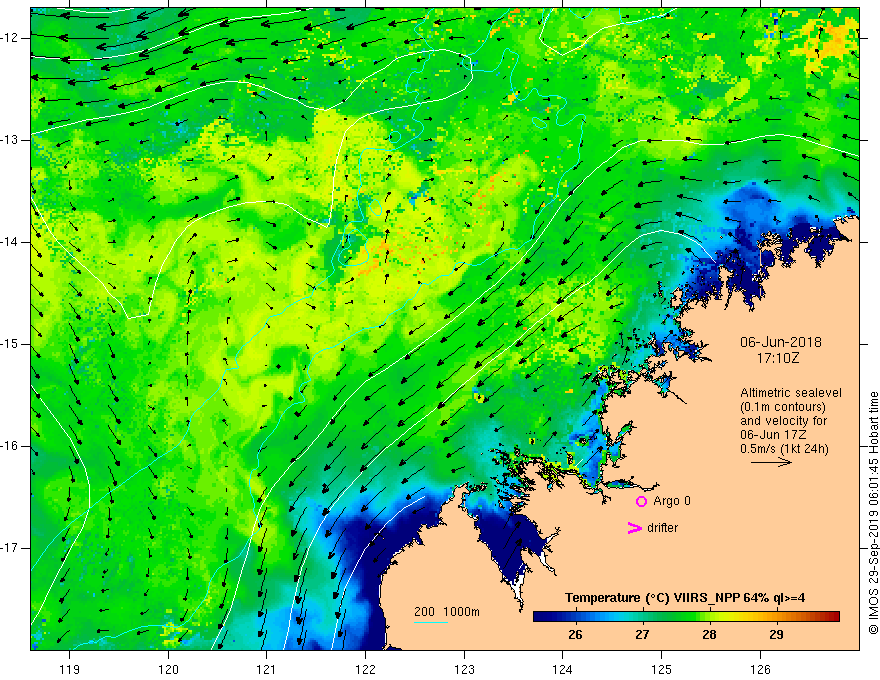The height and width of the screenshot is (680, 880).
Task: Click the 'and velocity for' caption line
Action: 783,421
